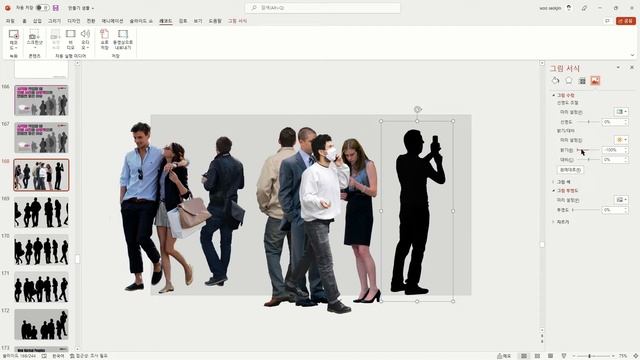Screen dimensions: 640x360
Task: Click the Notes button in status bar
Action: pos(504,356)
